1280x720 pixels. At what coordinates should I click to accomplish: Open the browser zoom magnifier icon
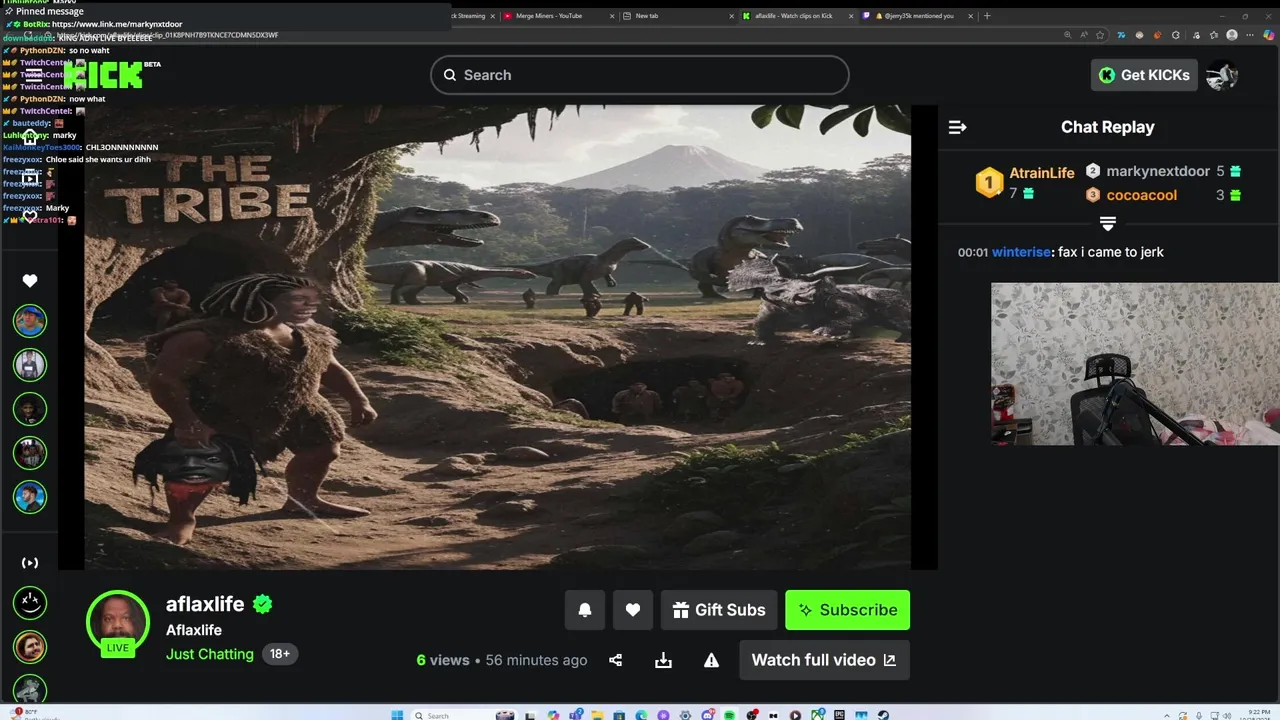1068,35
